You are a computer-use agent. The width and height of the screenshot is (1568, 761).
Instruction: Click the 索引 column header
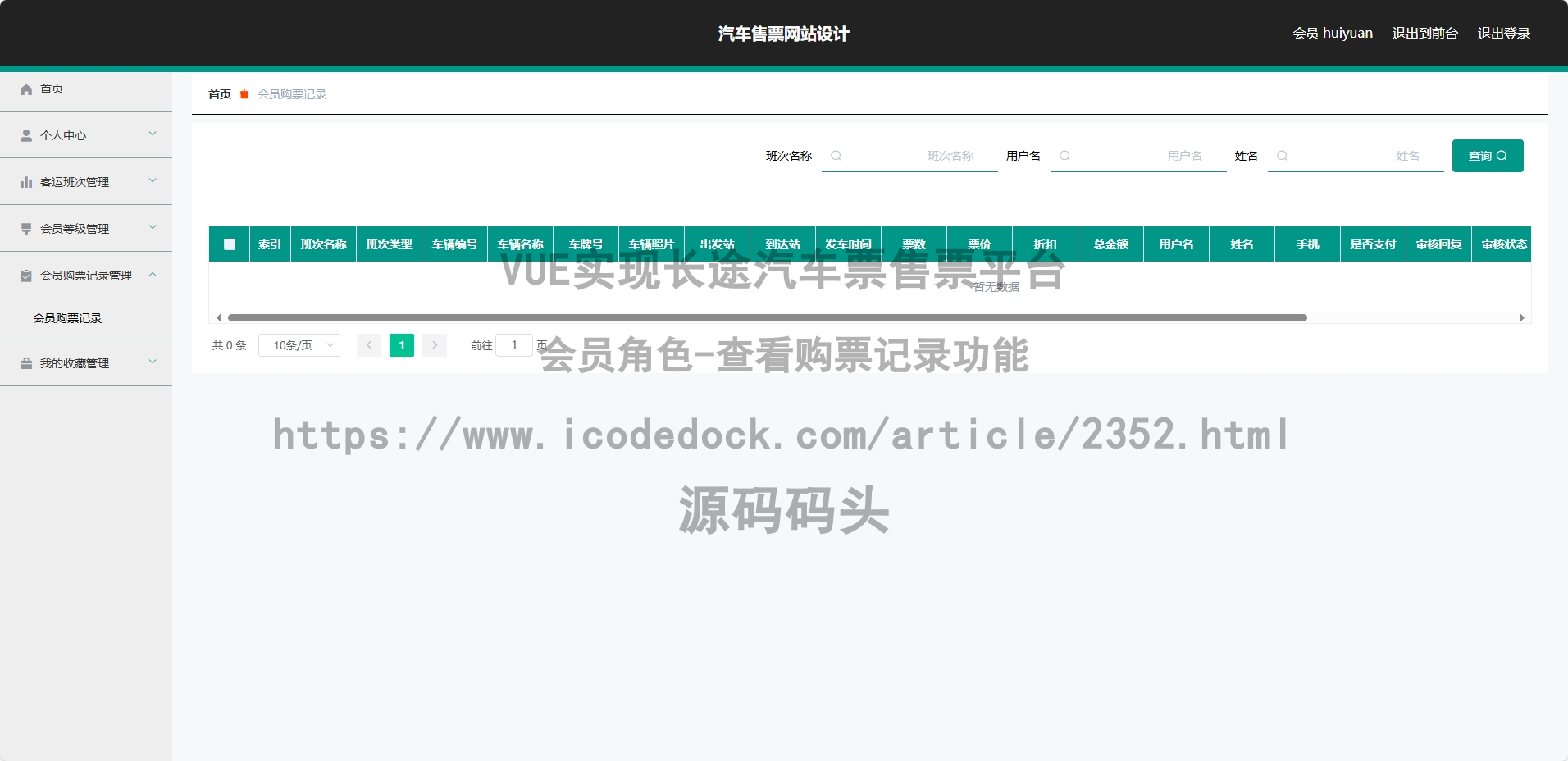pos(270,244)
